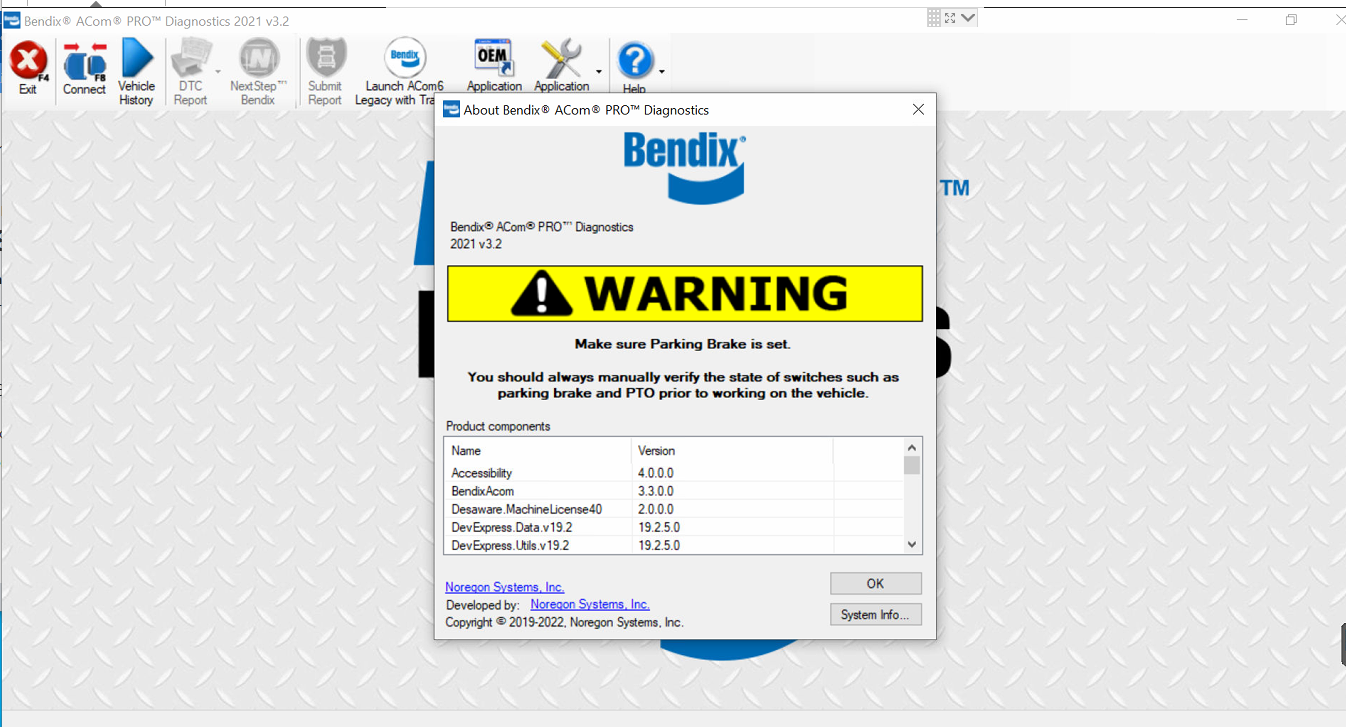Image resolution: width=1346 pixels, height=727 pixels.
Task: Expand the Help dropdown arrow
Action: pos(661,72)
